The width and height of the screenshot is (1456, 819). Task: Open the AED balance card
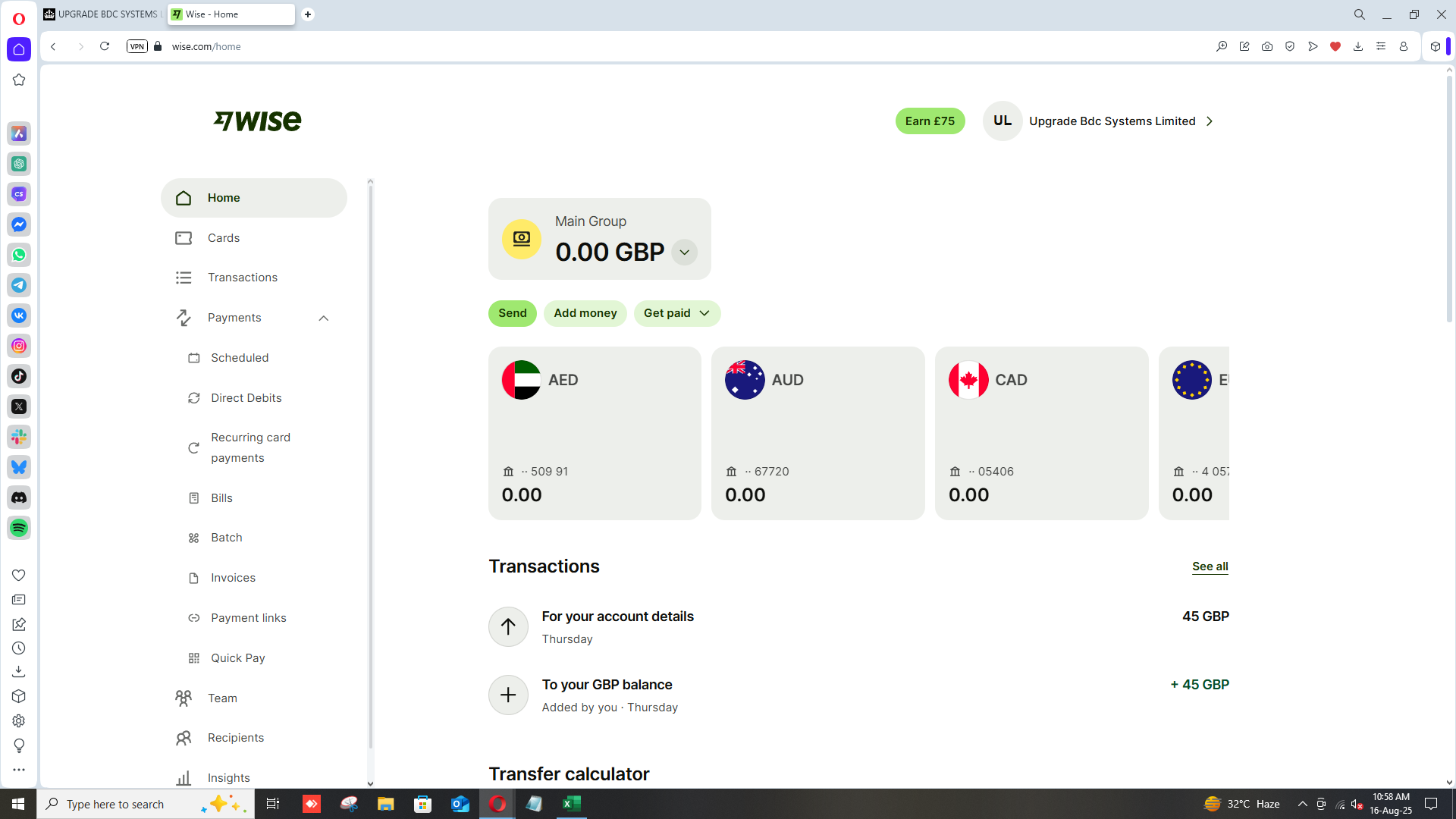pyautogui.click(x=595, y=433)
